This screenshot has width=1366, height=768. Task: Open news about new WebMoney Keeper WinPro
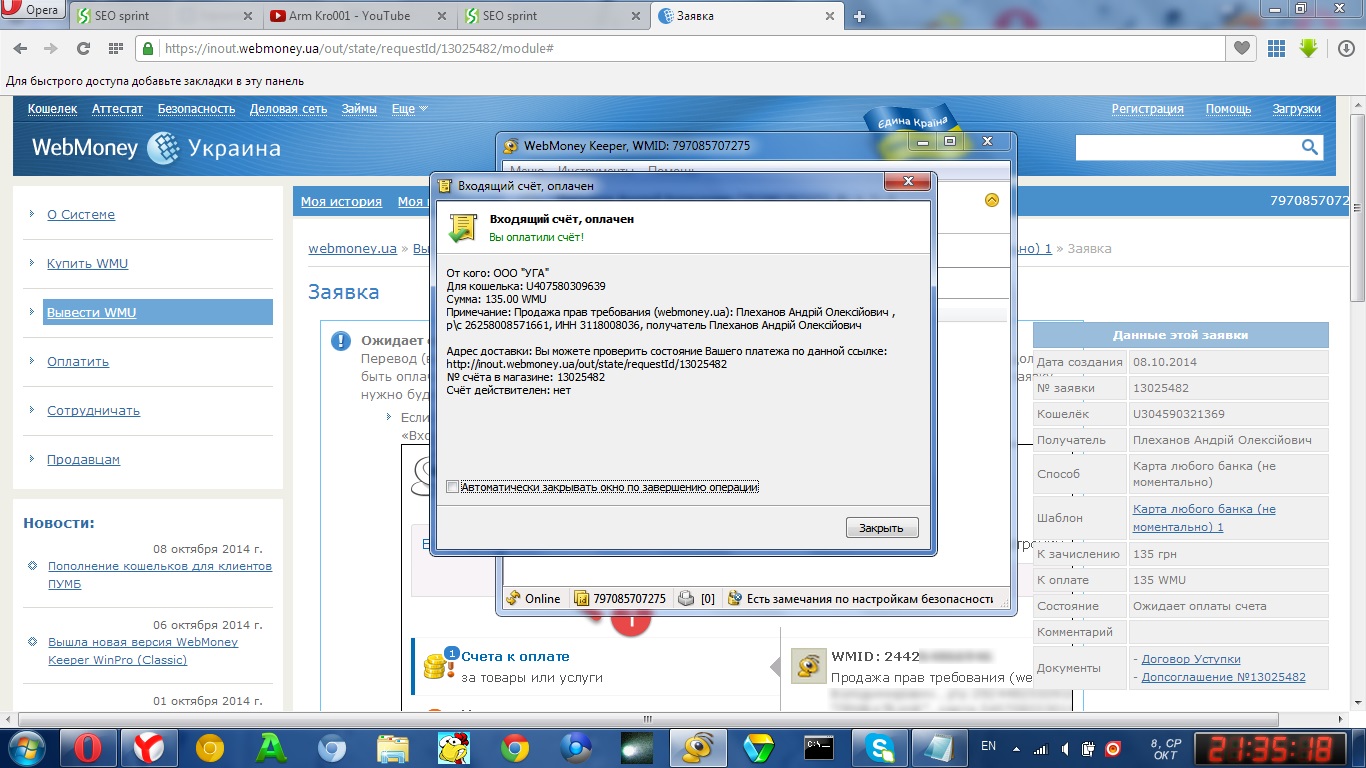coord(143,650)
